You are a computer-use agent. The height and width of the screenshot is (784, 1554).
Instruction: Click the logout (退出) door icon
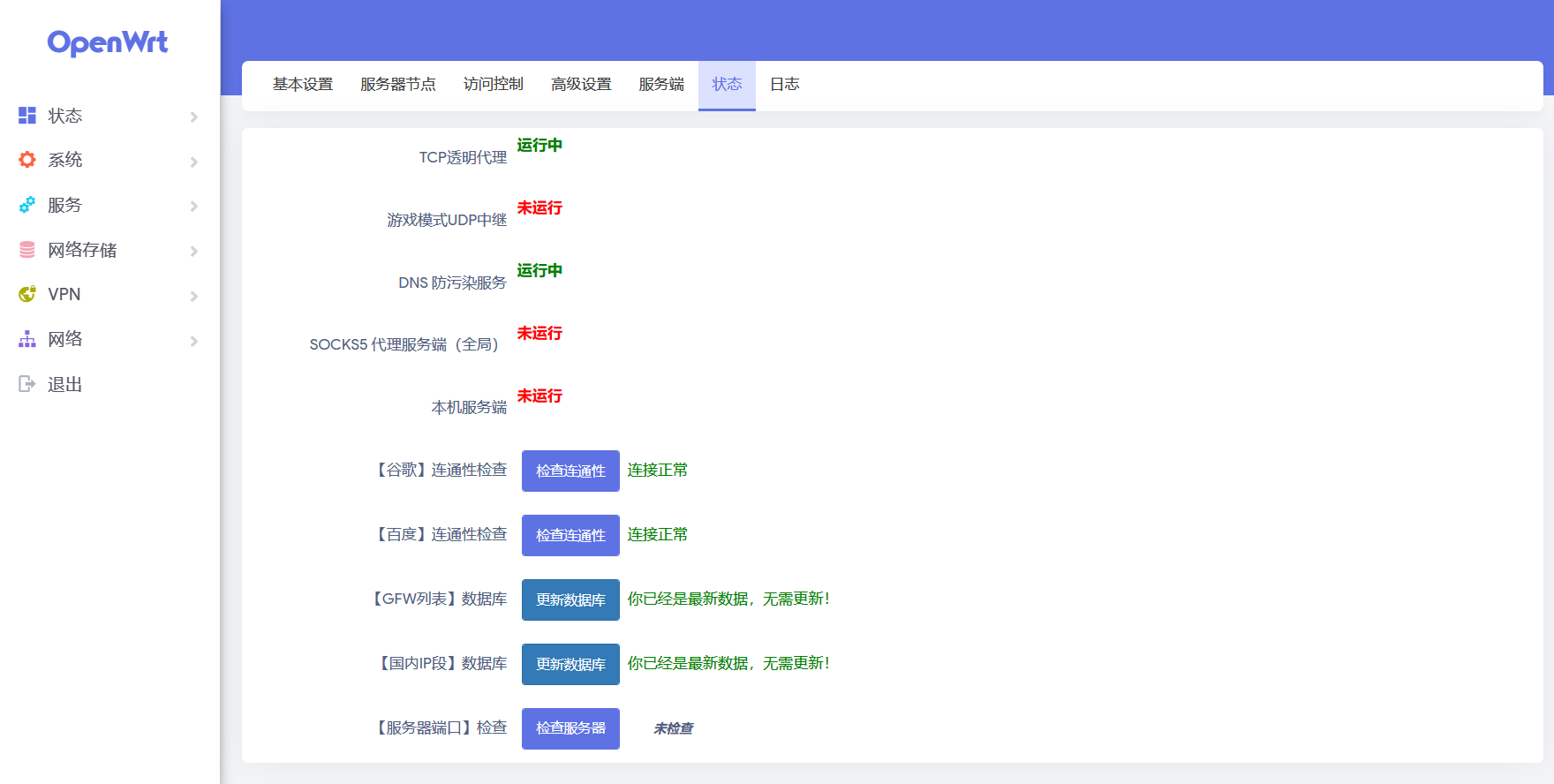coord(27,384)
